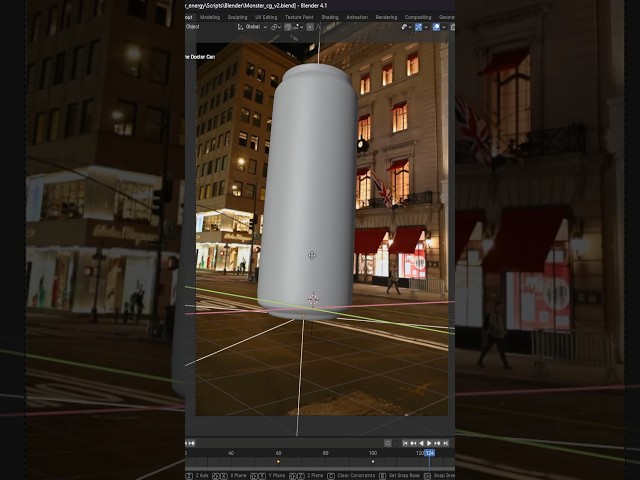Image resolution: width=640 pixels, height=480 pixels.
Task: Toggle viewport gizmos display
Action: (419, 27)
